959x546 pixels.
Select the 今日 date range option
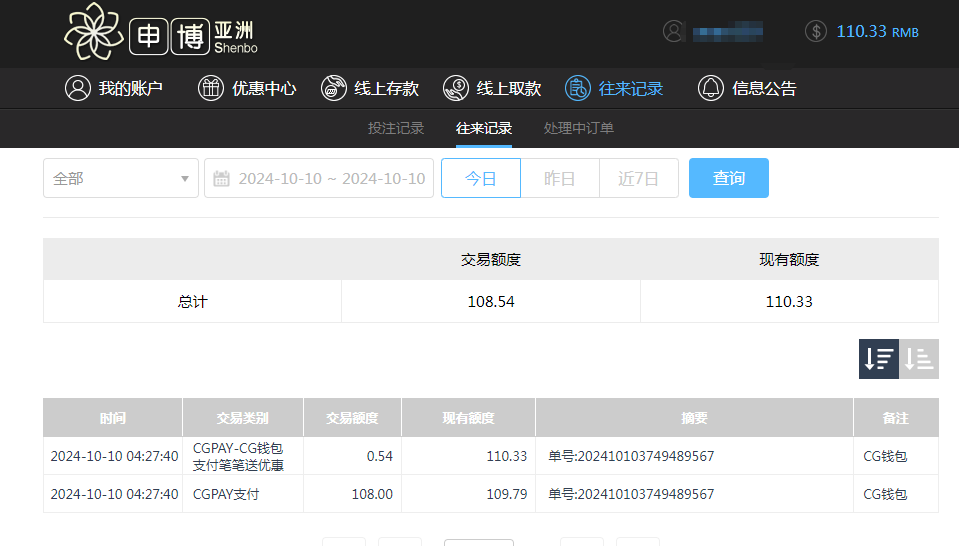[481, 178]
